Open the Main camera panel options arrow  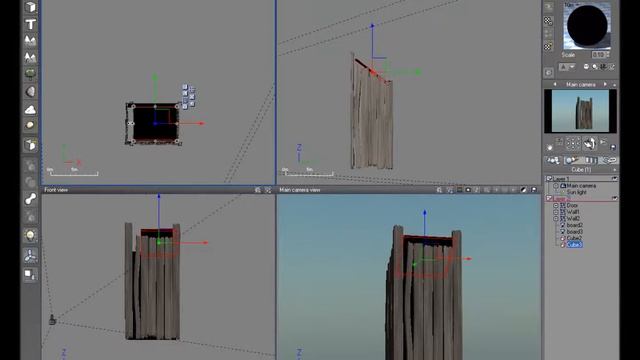(x=614, y=85)
